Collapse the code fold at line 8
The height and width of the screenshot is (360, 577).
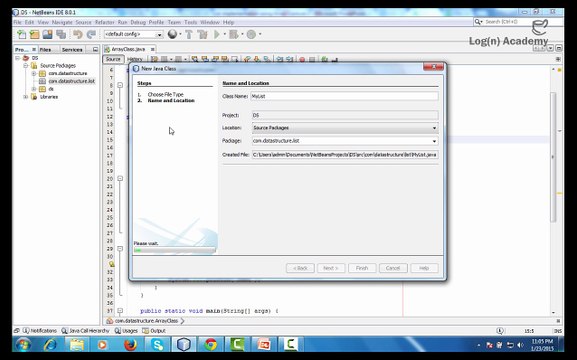[120, 85]
